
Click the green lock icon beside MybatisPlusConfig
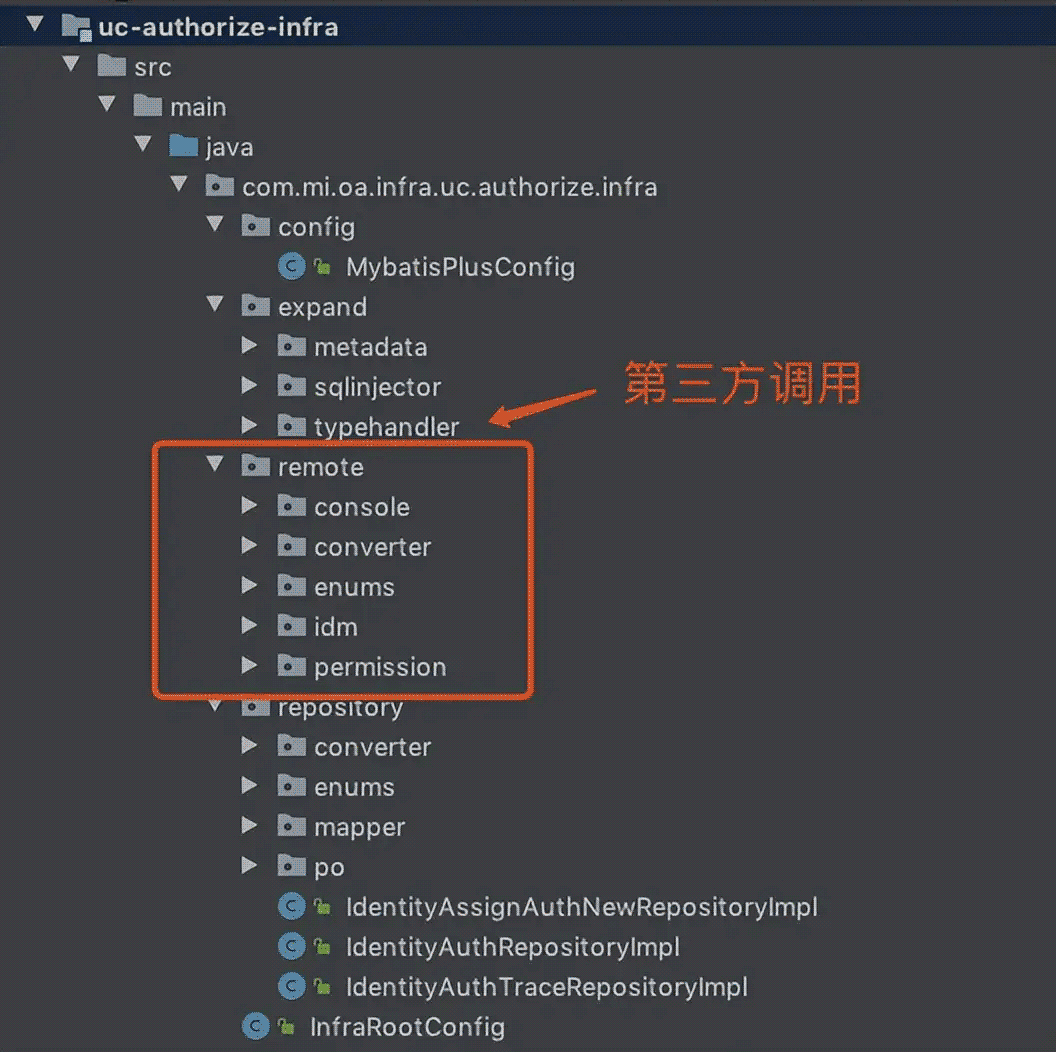tap(323, 267)
